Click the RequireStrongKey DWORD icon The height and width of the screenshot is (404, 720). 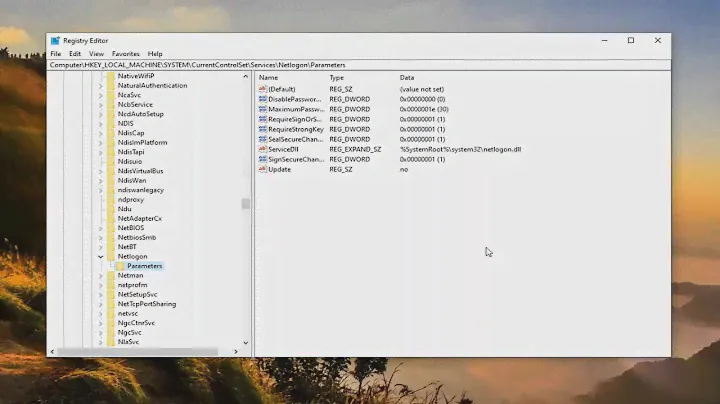(262, 129)
